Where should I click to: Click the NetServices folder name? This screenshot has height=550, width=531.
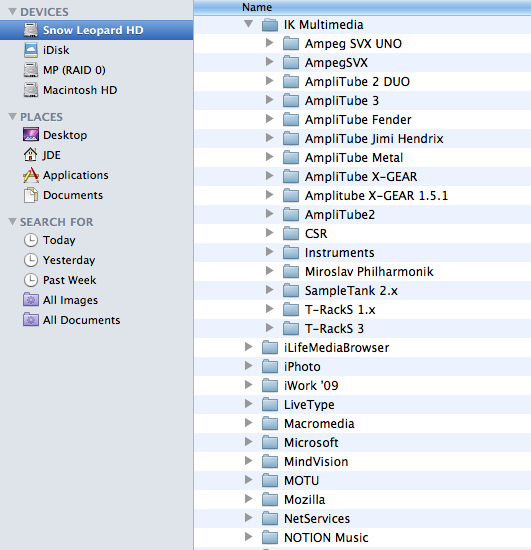pyautogui.click(x=317, y=518)
